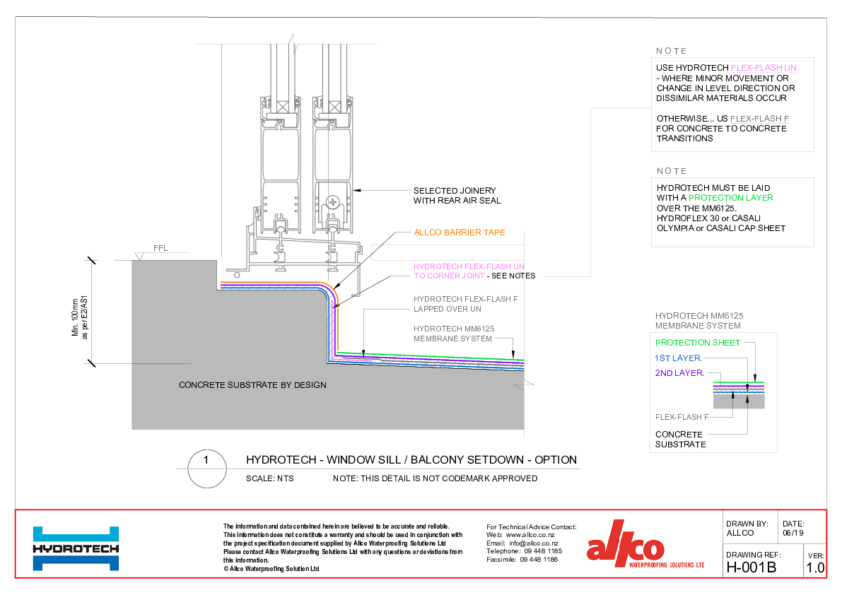This screenshot has width=842, height=595.
Task: Select the 'CONCRETE SUBSTRATE BY DESIGN' label
Action: (x=252, y=385)
